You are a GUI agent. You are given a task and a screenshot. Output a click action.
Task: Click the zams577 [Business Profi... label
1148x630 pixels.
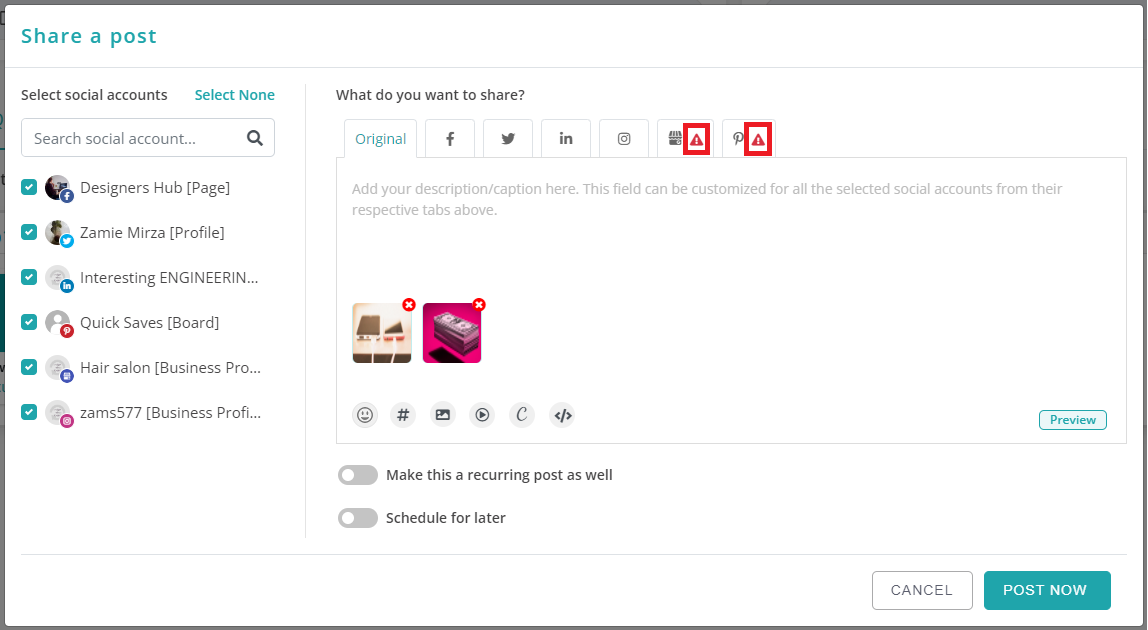pyautogui.click(x=171, y=413)
